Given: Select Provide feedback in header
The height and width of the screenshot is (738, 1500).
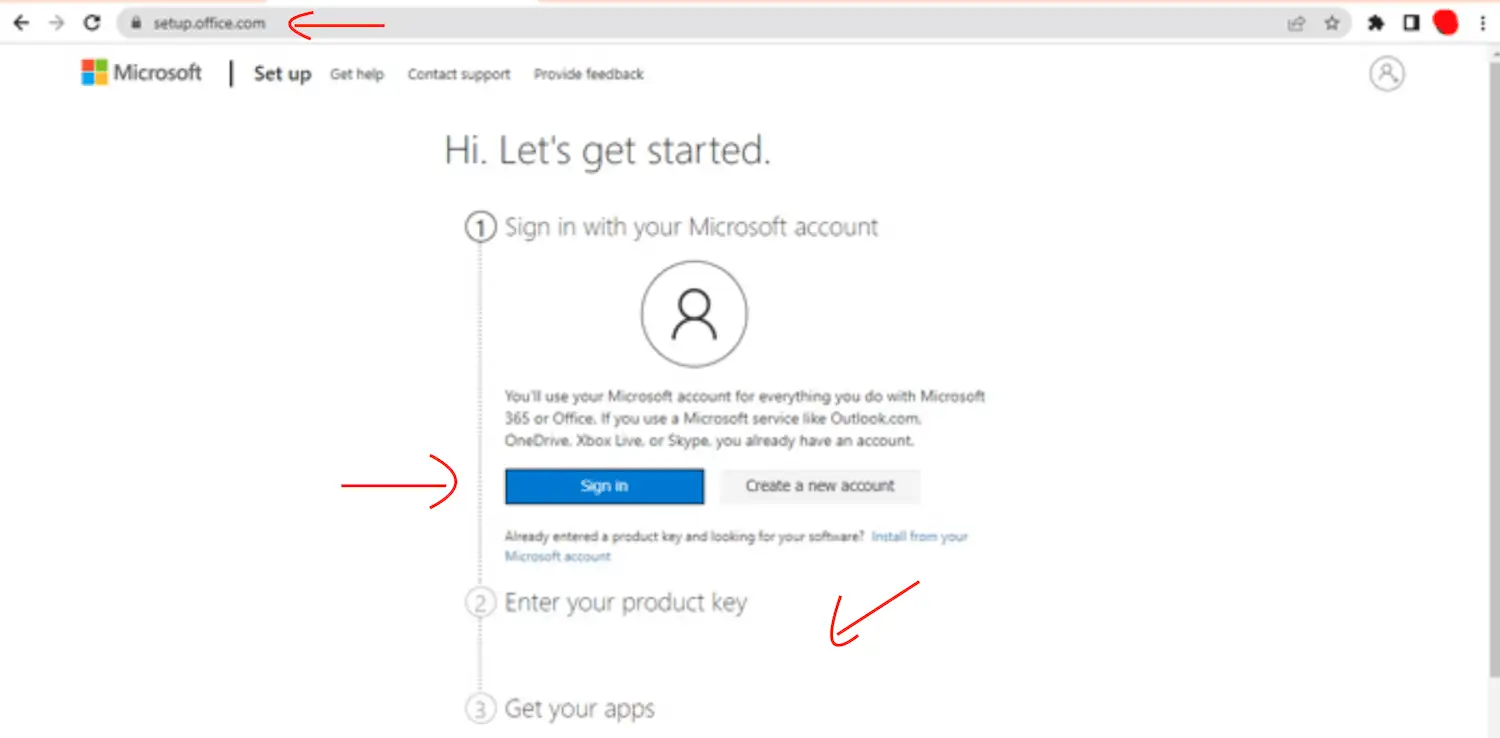Looking at the screenshot, I should click(589, 74).
